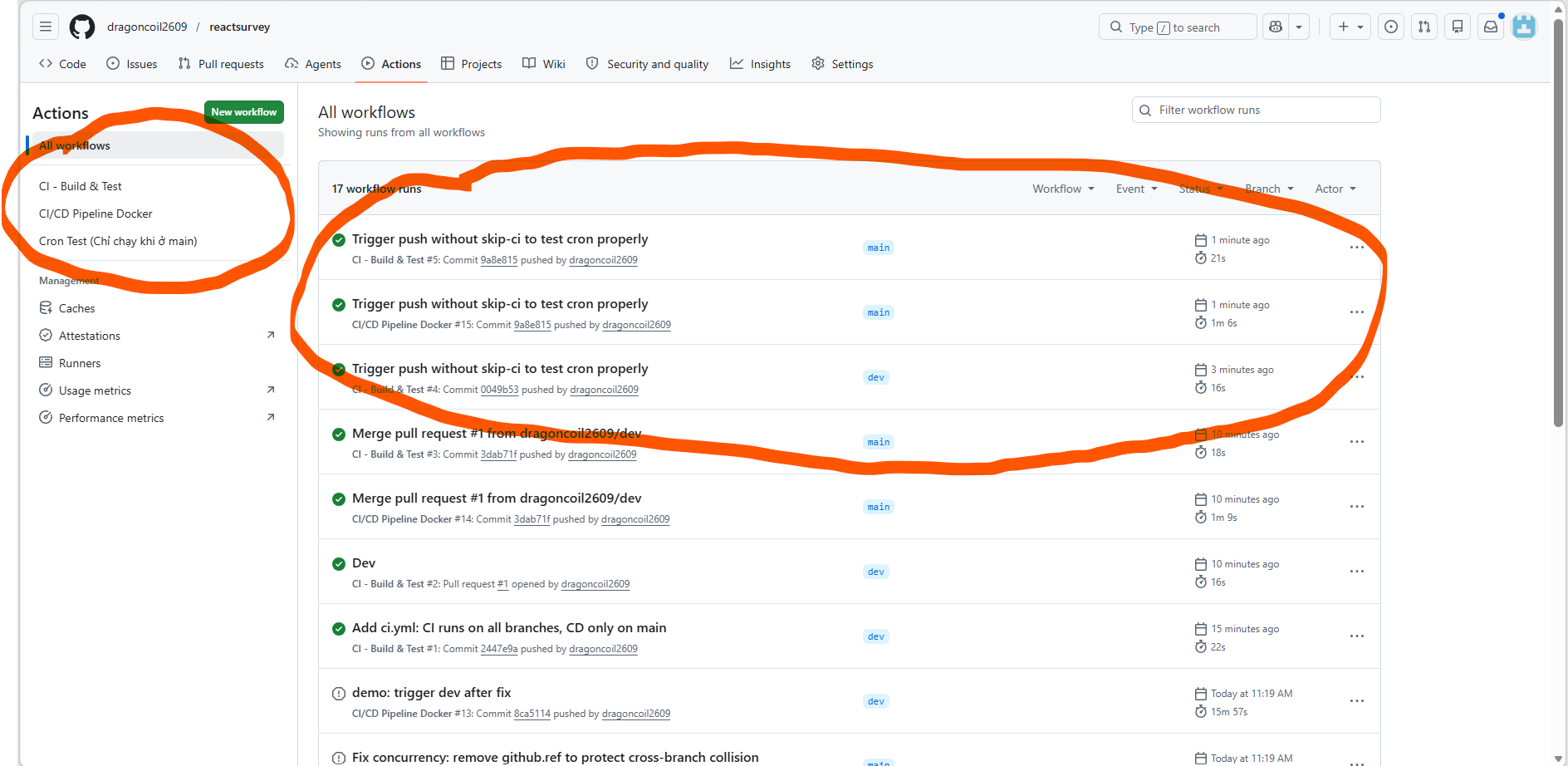
Task: Expand the Workflow filter dropdown
Action: pos(1063,189)
